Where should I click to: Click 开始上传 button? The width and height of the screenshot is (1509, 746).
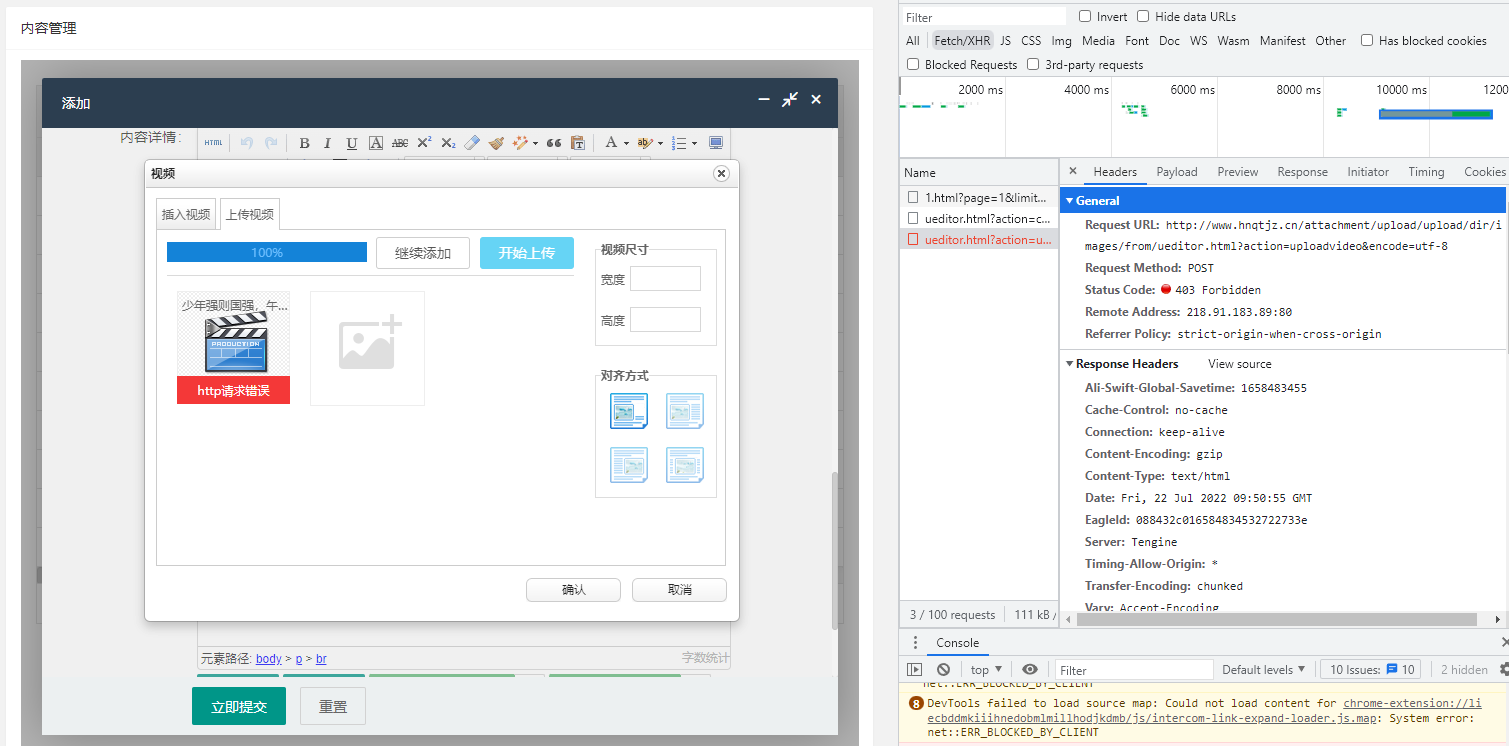527,253
